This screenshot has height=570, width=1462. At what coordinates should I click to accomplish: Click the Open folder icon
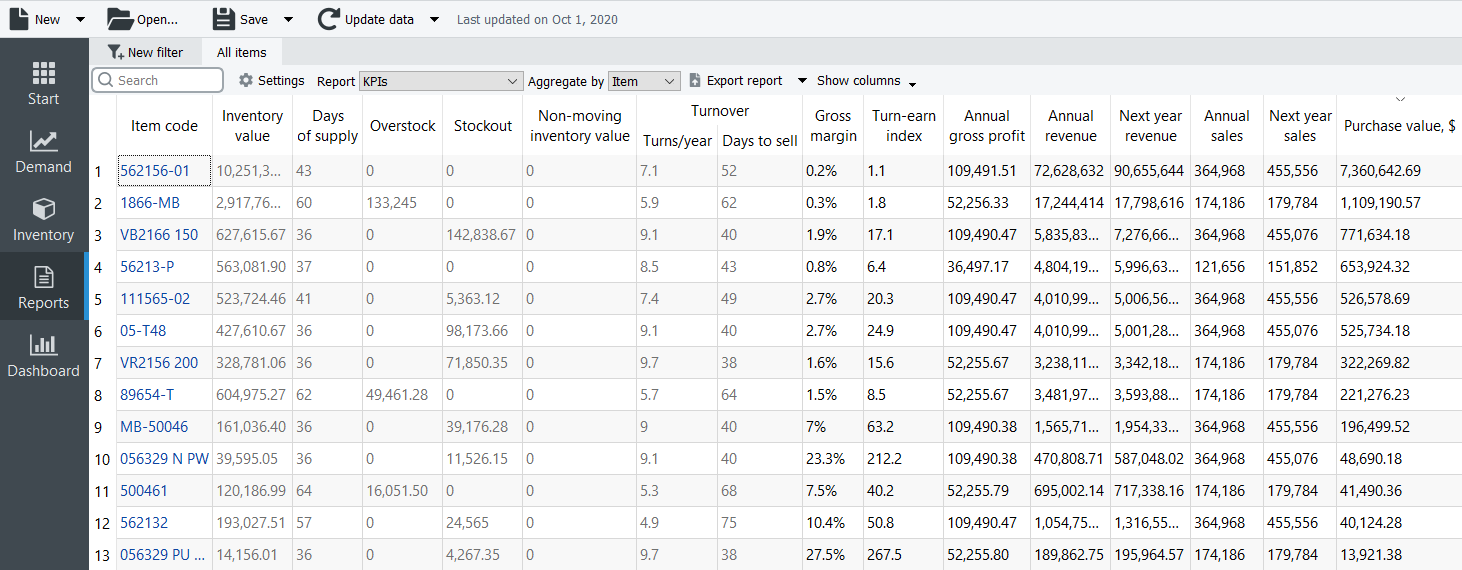[x=119, y=19]
